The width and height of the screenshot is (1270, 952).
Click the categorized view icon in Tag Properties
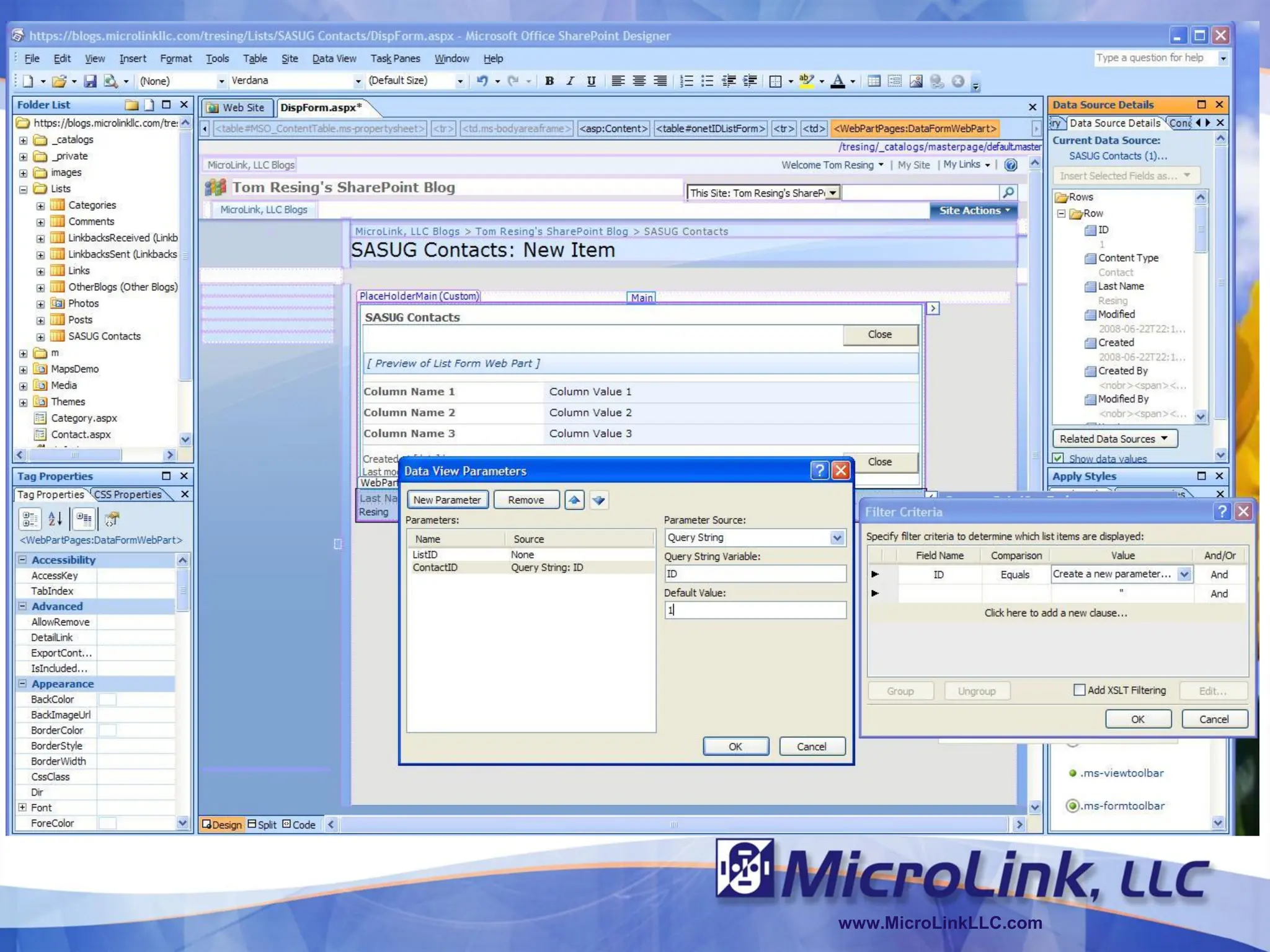(30, 519)
